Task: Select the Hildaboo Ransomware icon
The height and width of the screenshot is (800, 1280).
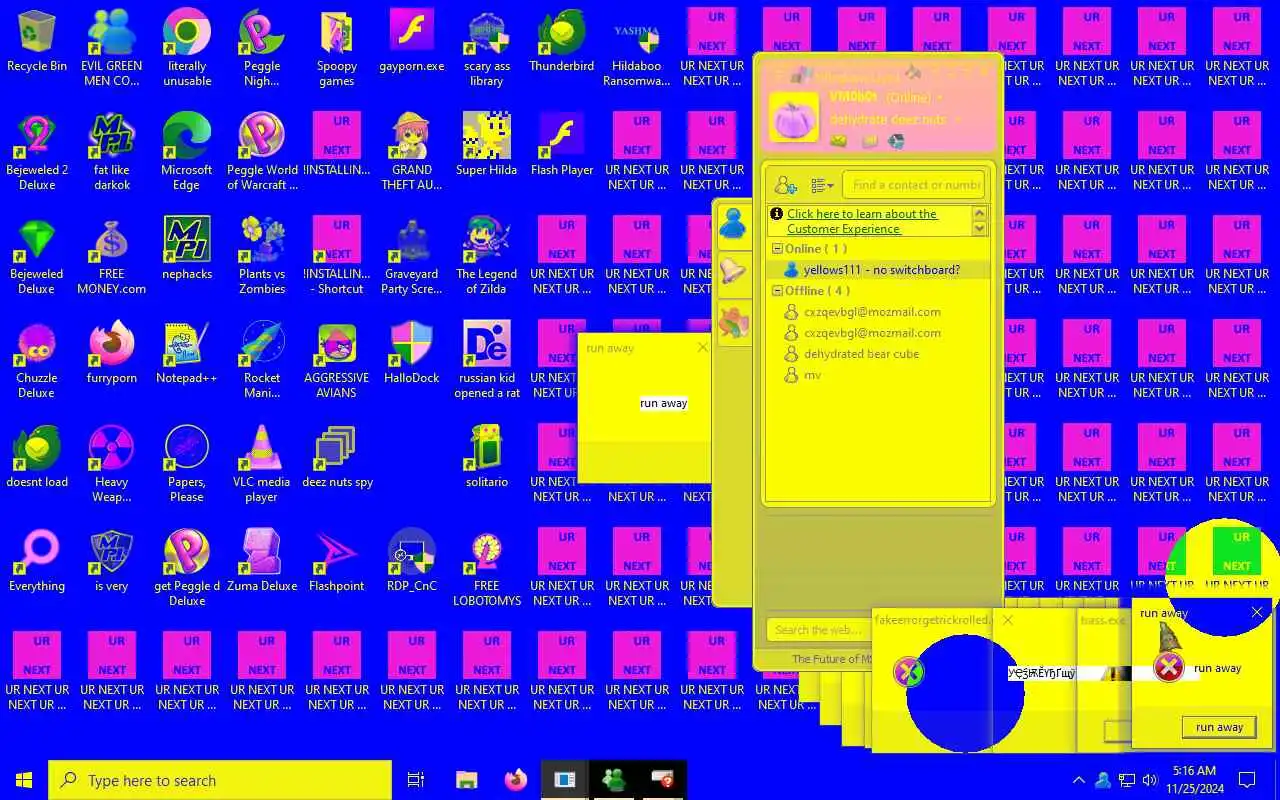Action: pos(637,48)
